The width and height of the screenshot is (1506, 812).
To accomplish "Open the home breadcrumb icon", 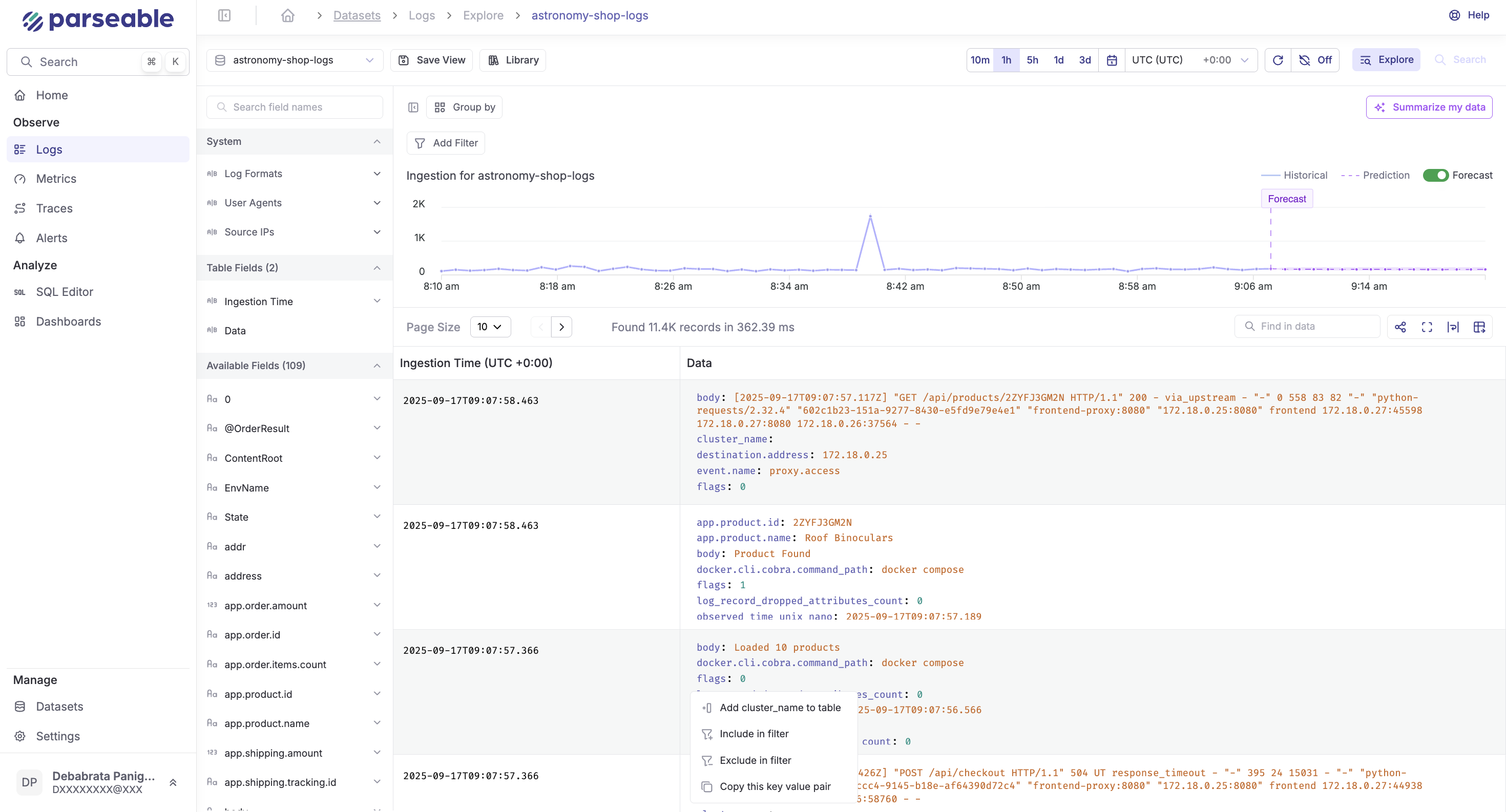I will tap(287, 16).
